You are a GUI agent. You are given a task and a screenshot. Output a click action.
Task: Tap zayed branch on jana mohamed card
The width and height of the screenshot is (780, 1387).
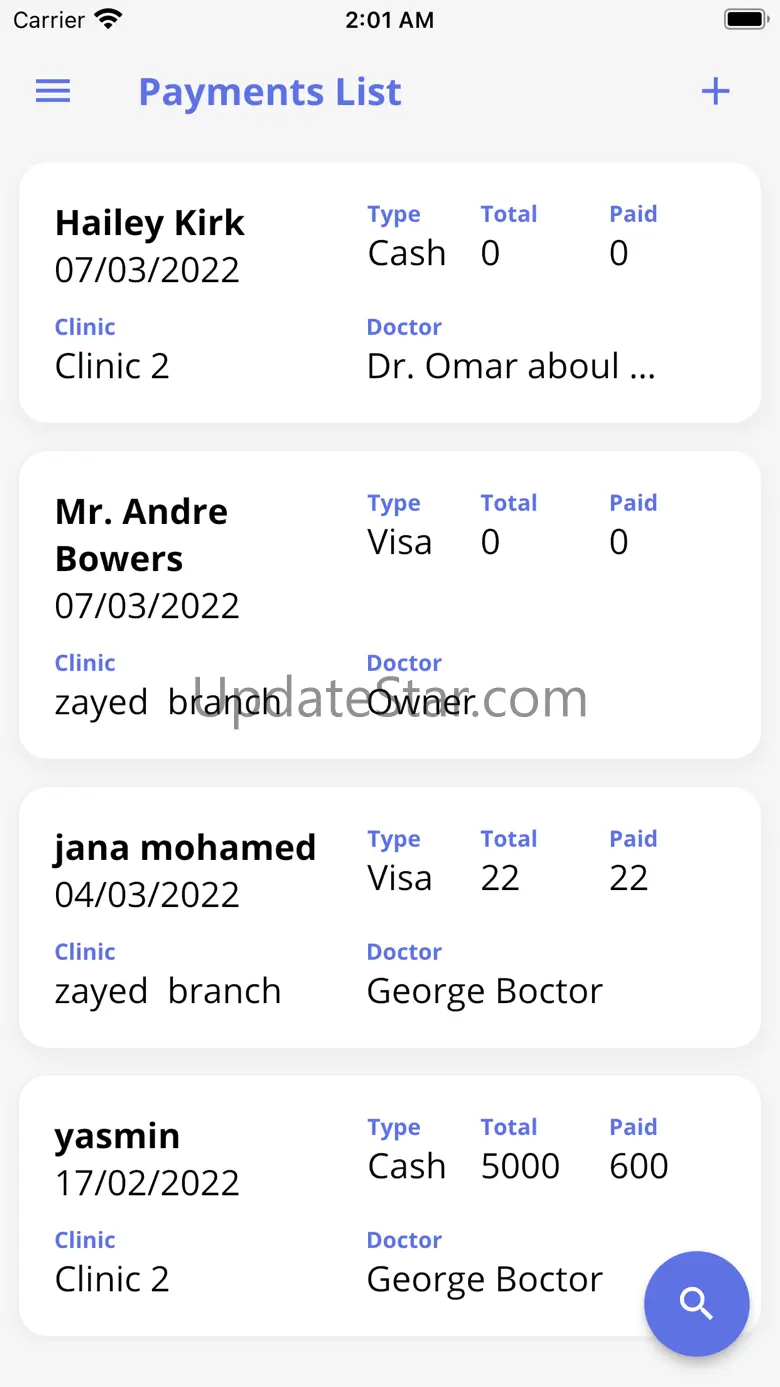click(x=167, y=991)
